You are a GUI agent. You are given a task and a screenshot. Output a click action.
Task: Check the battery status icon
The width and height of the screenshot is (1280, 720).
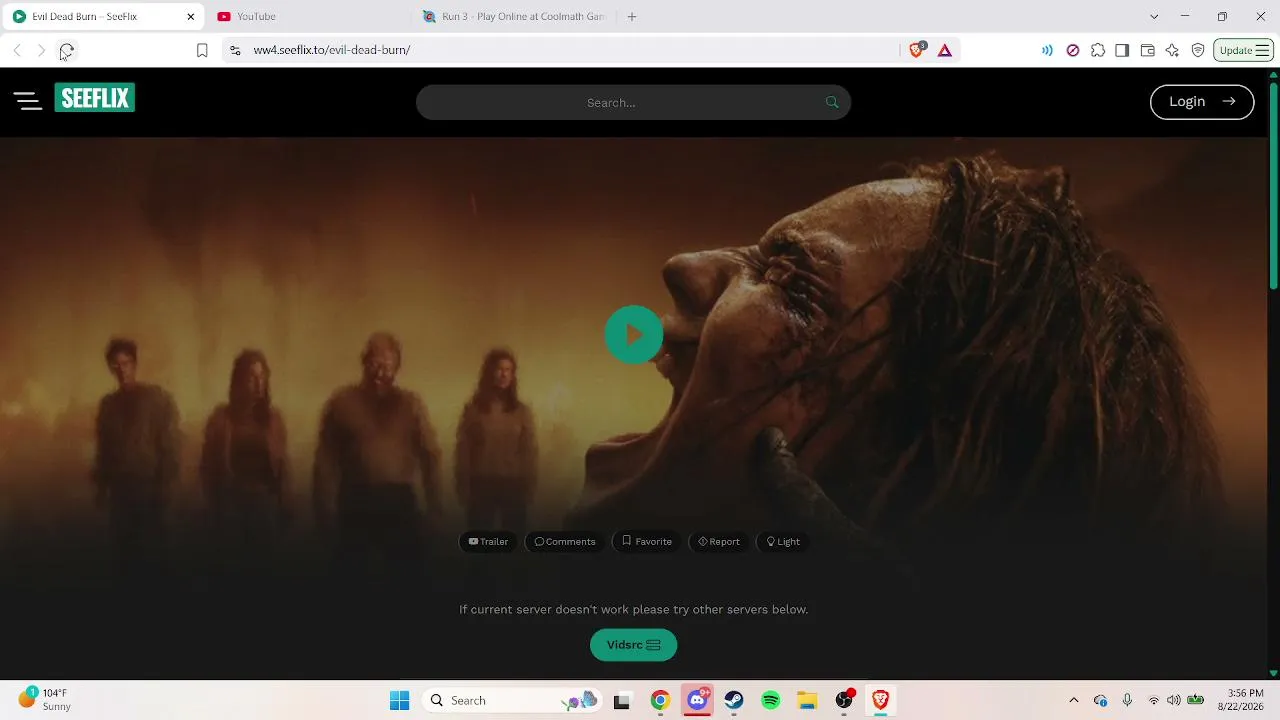pyautogui.click(x=1195, y=701)
